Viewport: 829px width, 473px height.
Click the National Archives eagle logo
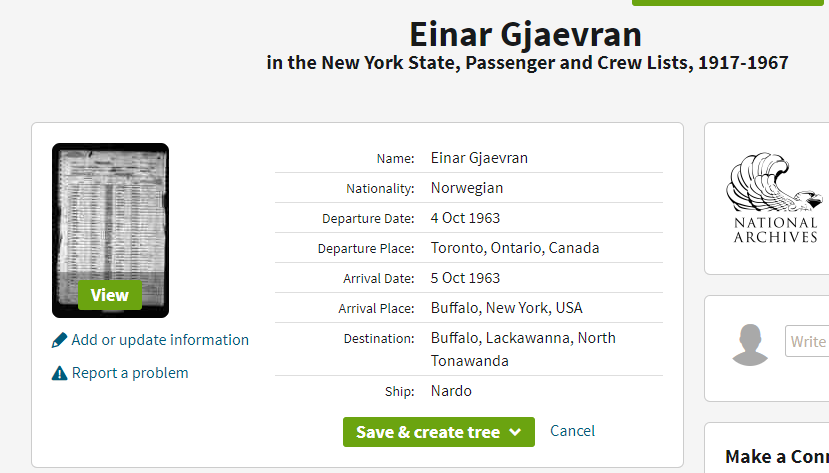(x=775, y=198)
